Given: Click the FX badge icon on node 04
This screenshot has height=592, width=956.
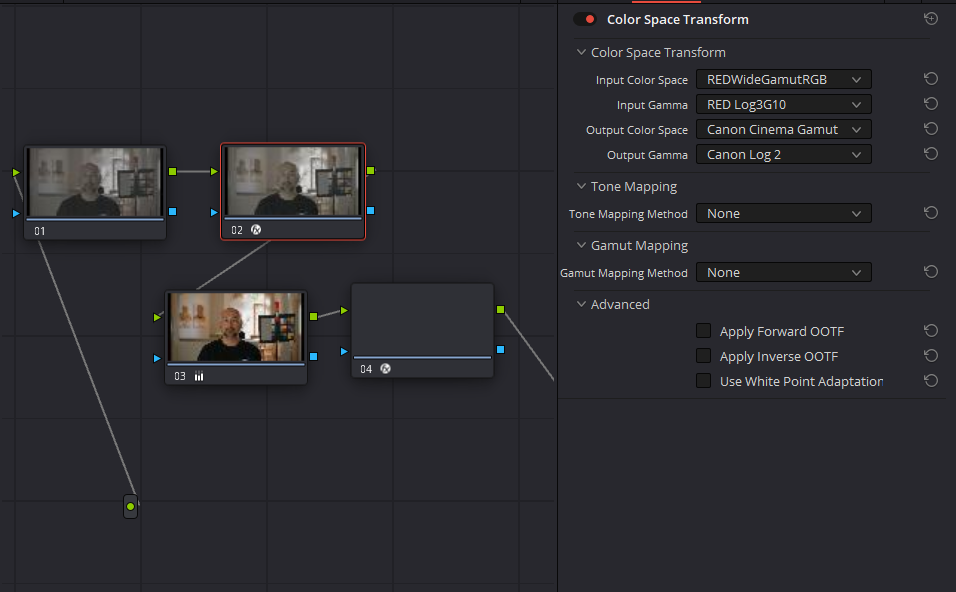Looking at the screenshot, I should pos(385,368).
